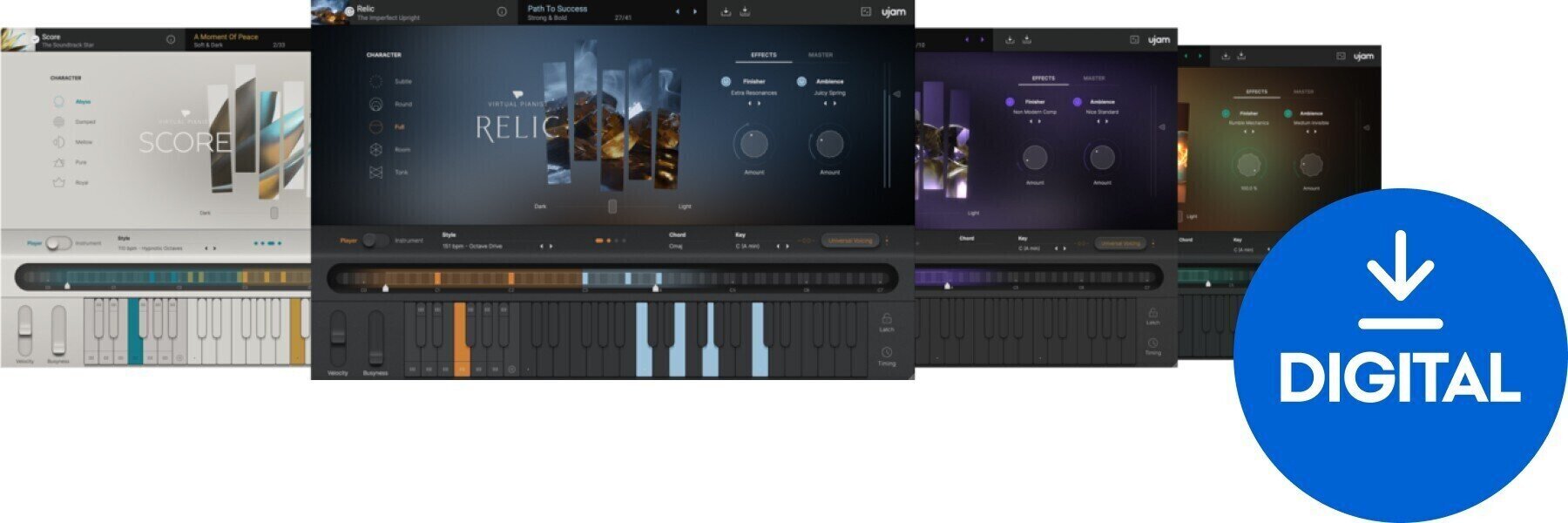The image size is (1568, 523).
Task: Select previous Ambience mode in Relic
Action: click(x=826, y=104)
